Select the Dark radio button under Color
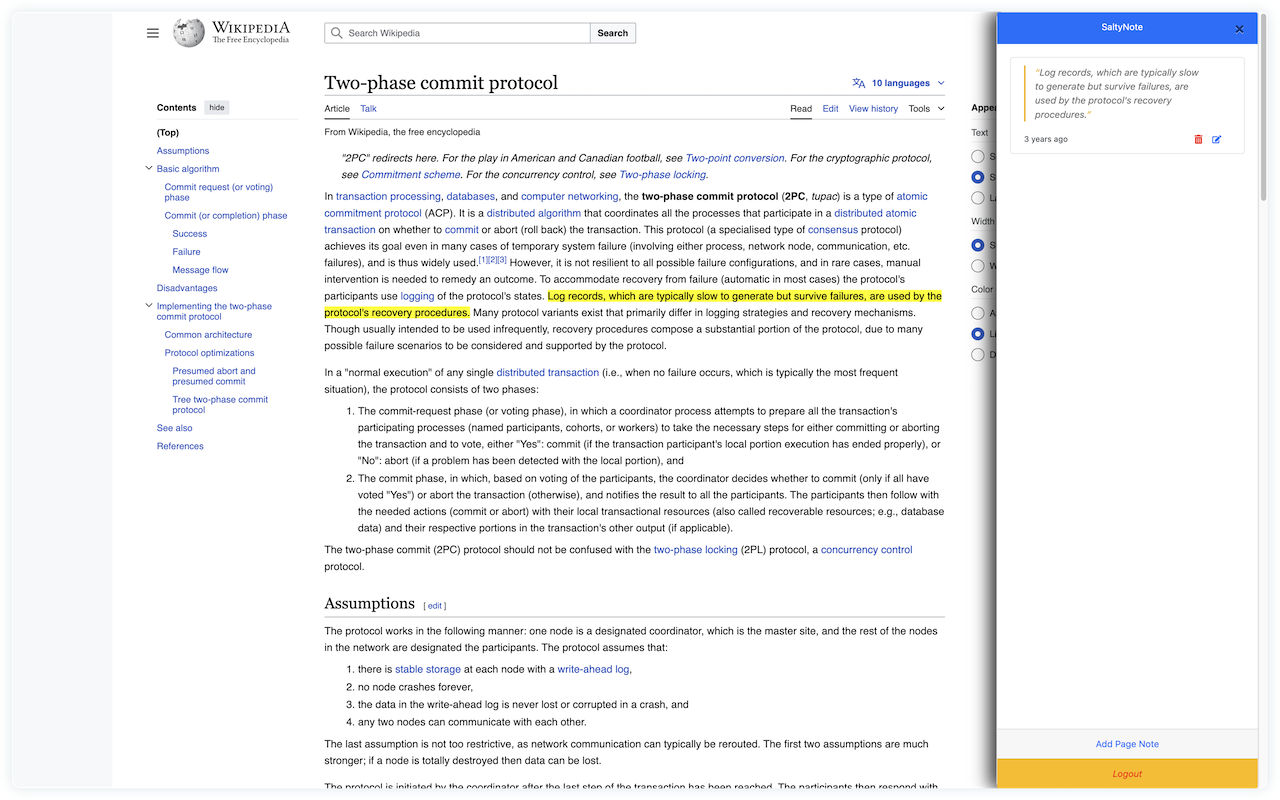This screenshot has width=1280, height=800. tap(978, 354)
